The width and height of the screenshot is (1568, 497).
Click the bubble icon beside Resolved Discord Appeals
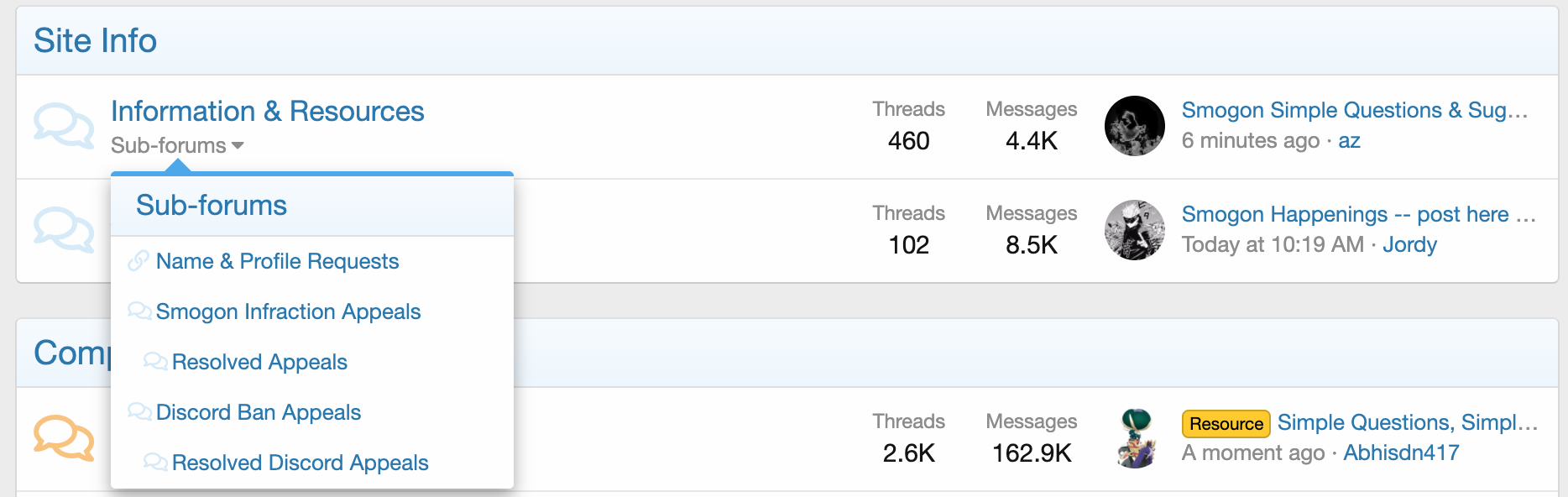[155, 463]
